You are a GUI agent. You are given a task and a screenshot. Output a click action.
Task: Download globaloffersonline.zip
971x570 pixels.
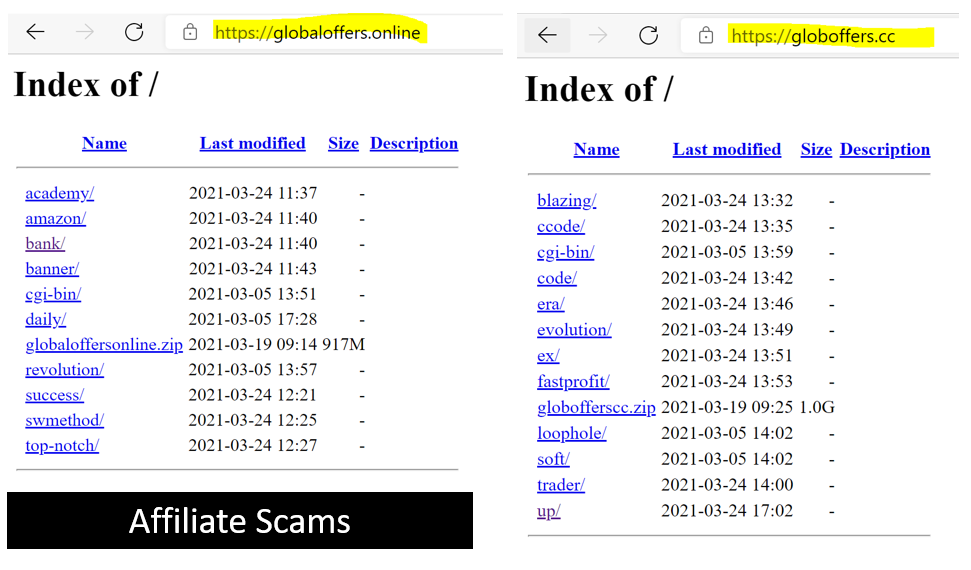click(103, 344)
